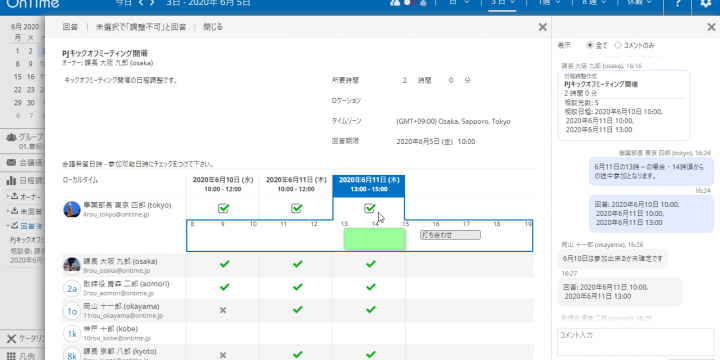Toggle the 6月11日 10:00 checkbox for tokyo

pos(297,209)
